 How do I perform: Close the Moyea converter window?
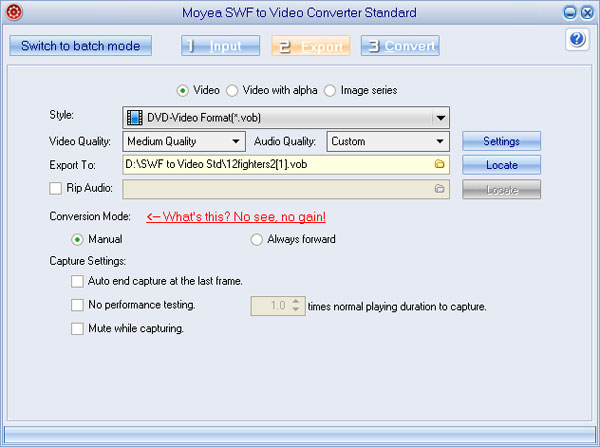coord(587,13)
